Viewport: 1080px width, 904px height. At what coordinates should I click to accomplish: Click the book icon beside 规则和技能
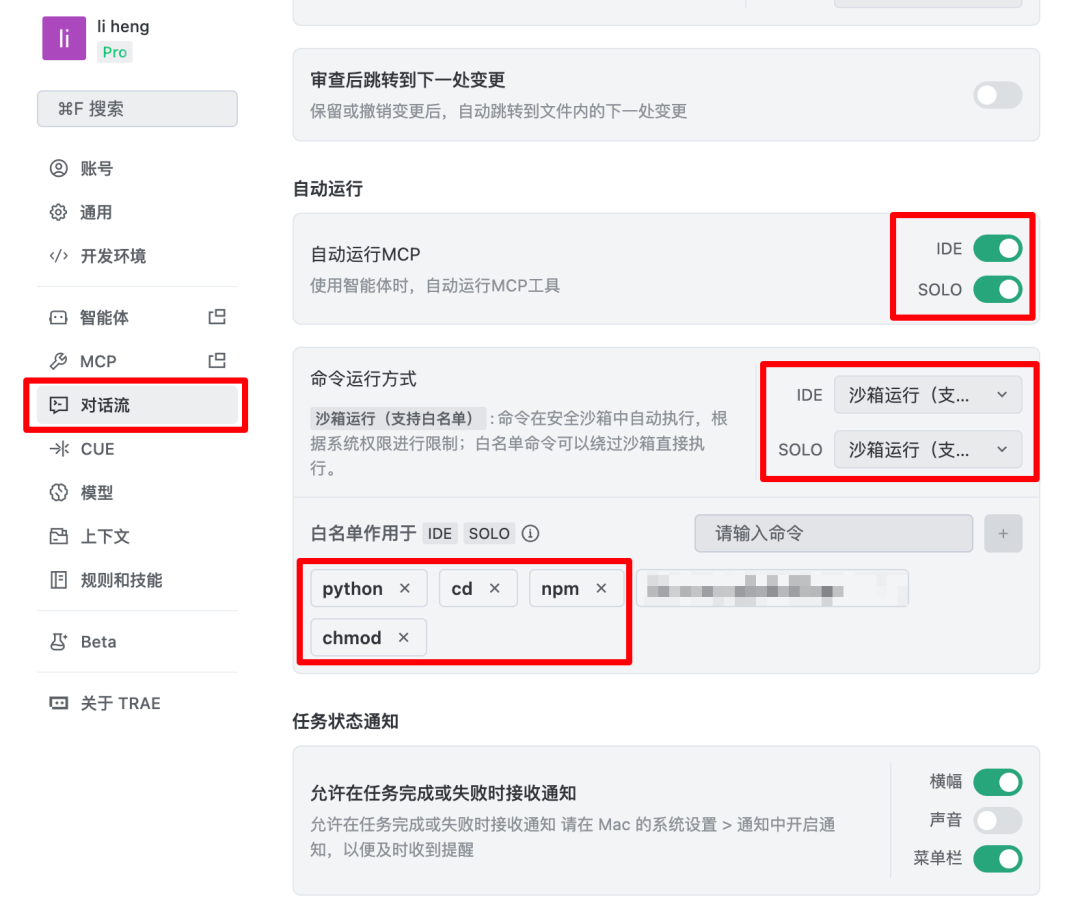pyautogui.click(x=59, y=580)
